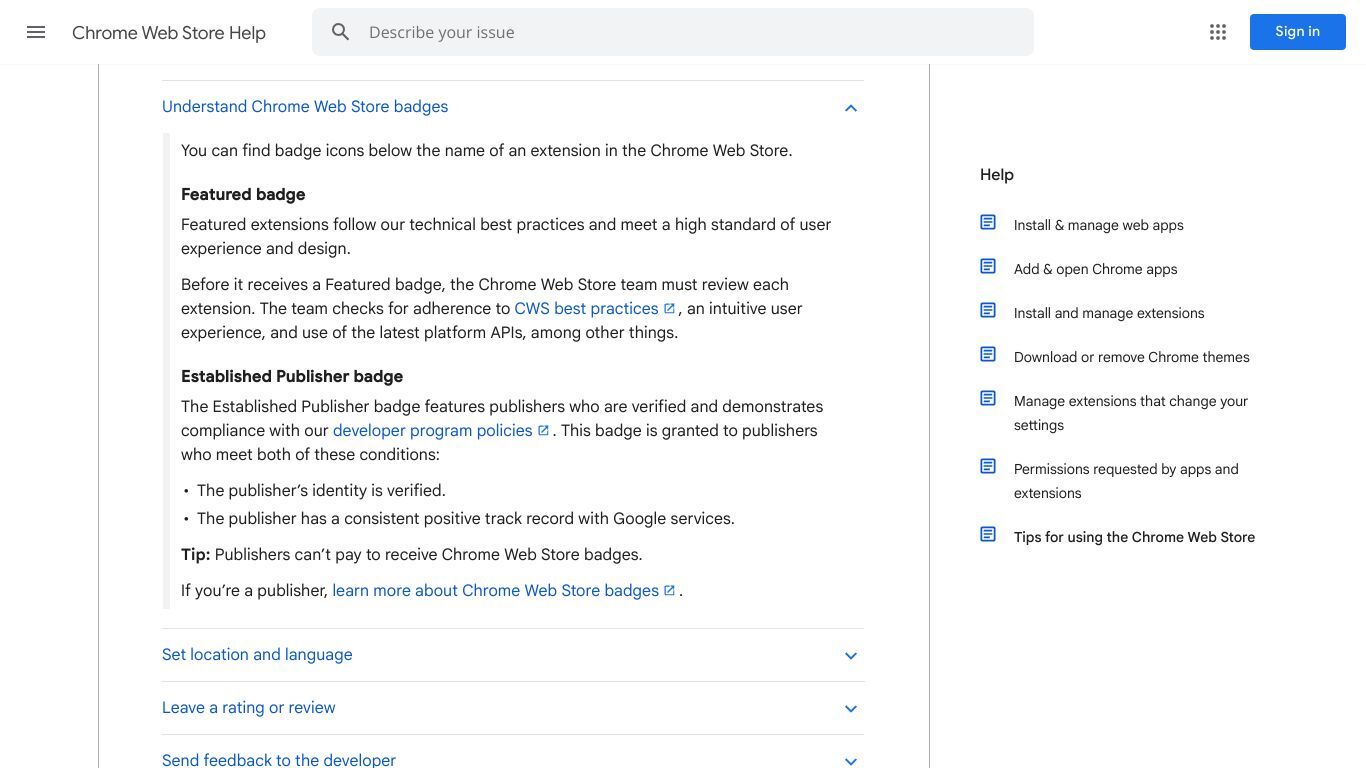Click the article icon beside Install & manage web apps
The image size is (1366, 768).
point(988,223)
